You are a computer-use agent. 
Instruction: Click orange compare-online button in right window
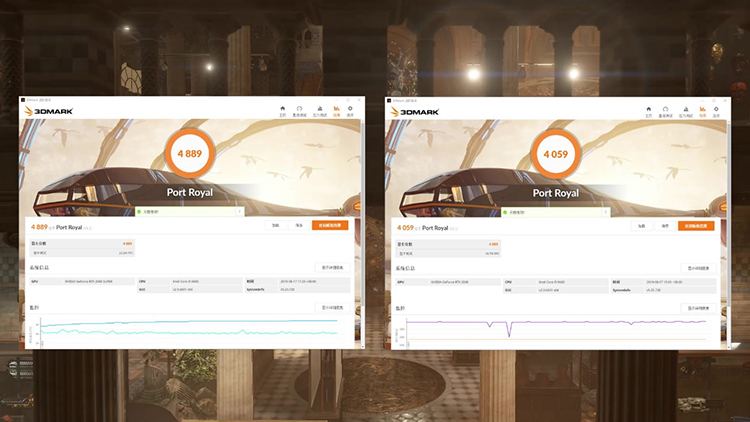pyautogui.click(x=696, y=226)
